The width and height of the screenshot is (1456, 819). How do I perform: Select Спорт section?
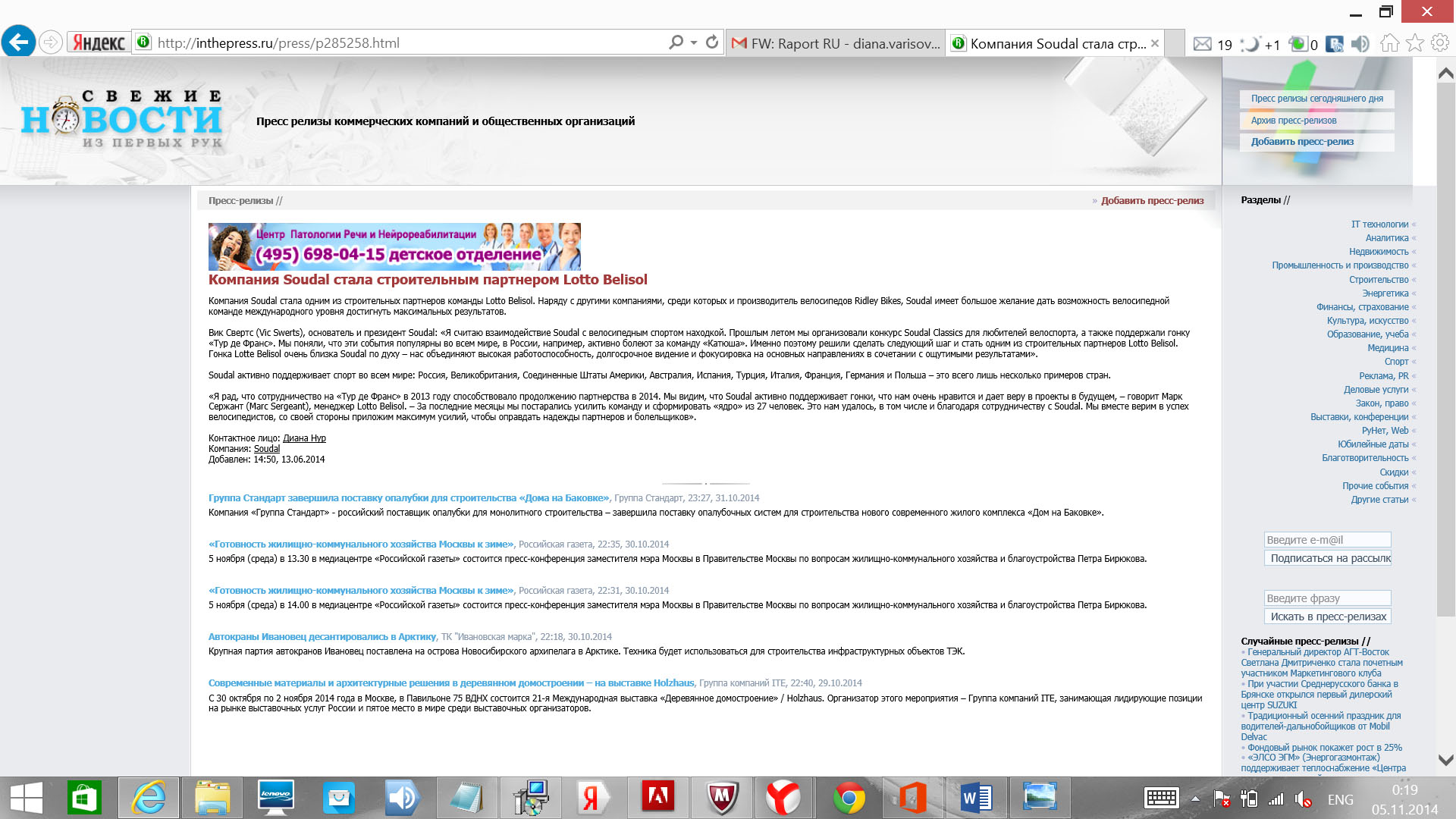1396,362
